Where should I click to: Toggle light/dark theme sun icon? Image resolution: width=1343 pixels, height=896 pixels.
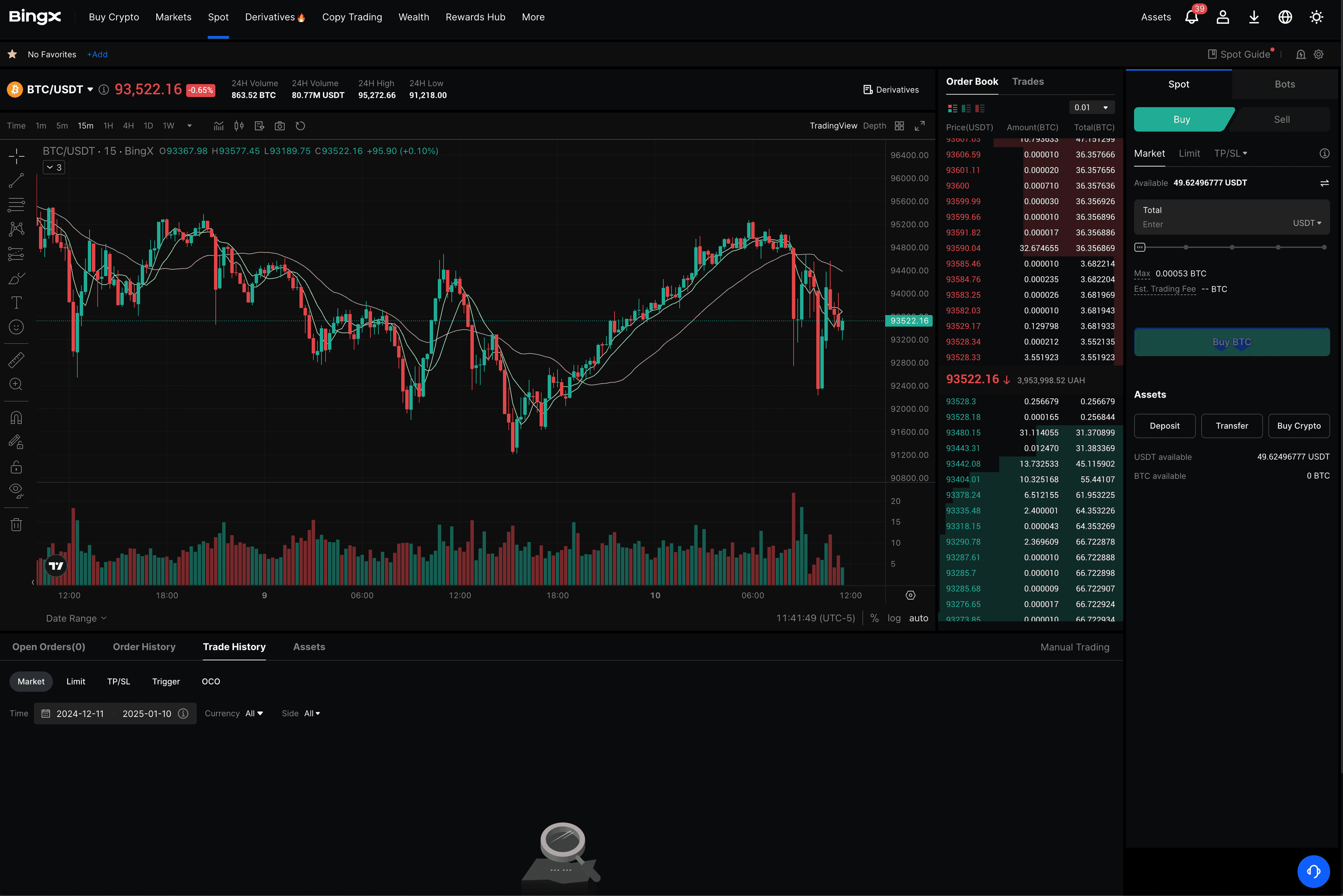(1317, 17)
